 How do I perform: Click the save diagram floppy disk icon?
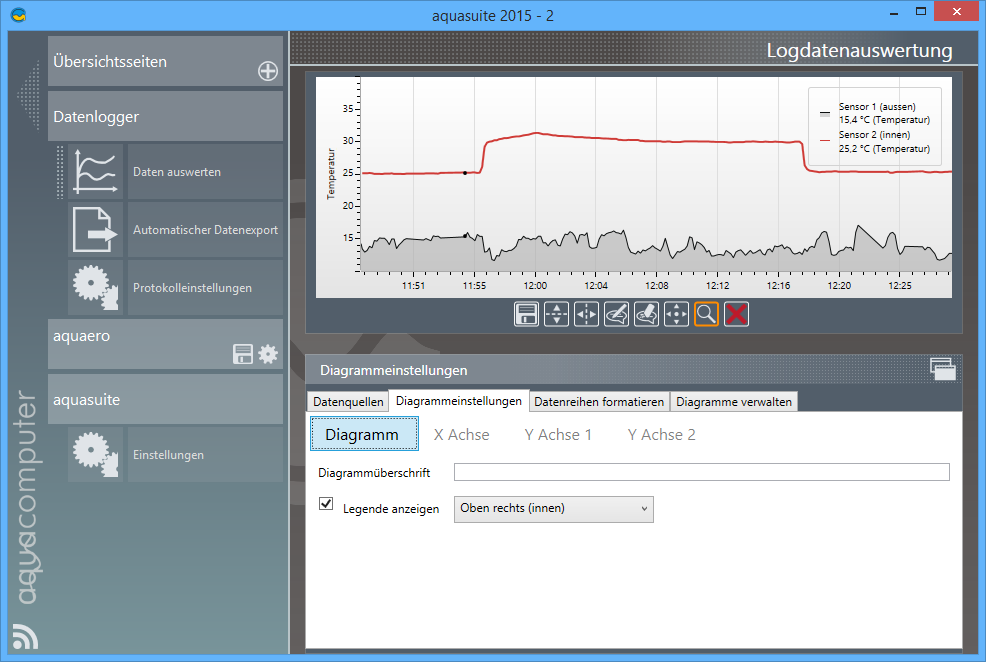tap(527, 314)
